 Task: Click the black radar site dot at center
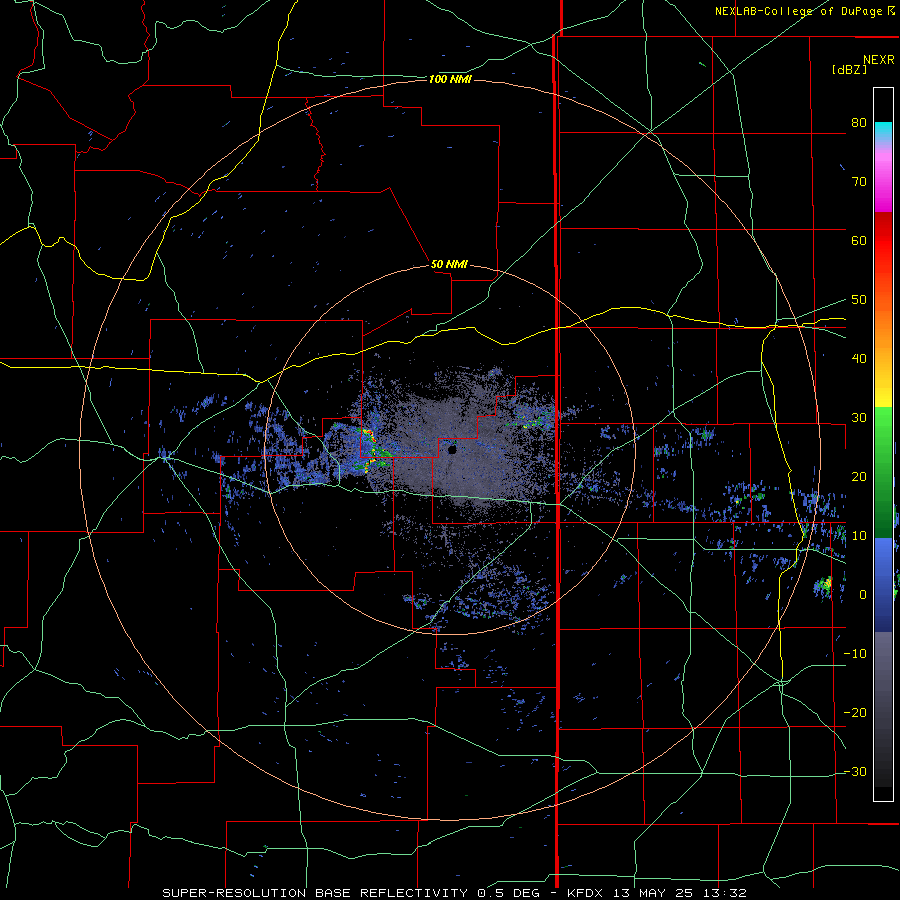click(452, 449)
